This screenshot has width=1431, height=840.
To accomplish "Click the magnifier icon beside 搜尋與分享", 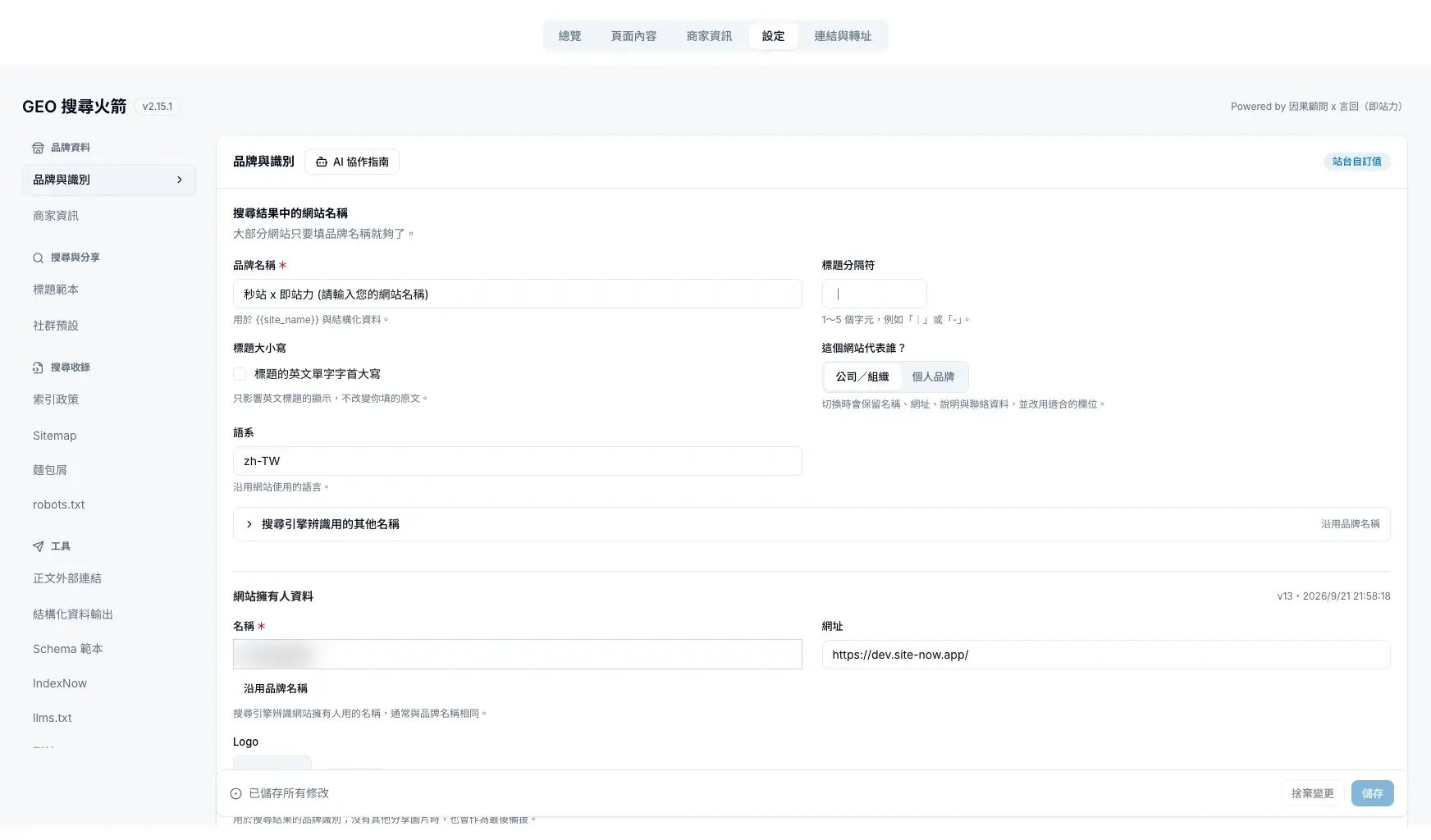I will pos(38,258).
